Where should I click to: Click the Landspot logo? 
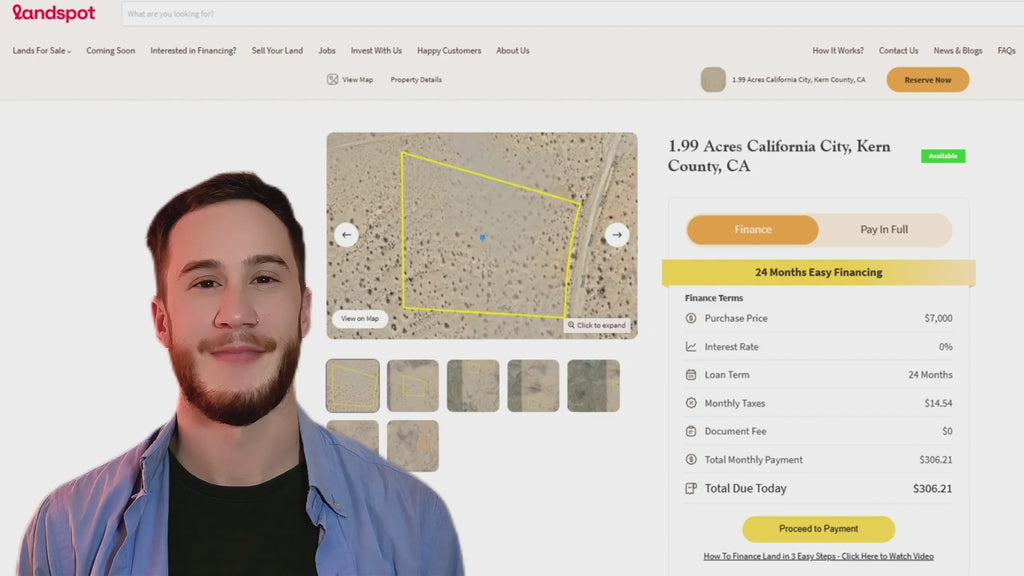pos(54,14)
